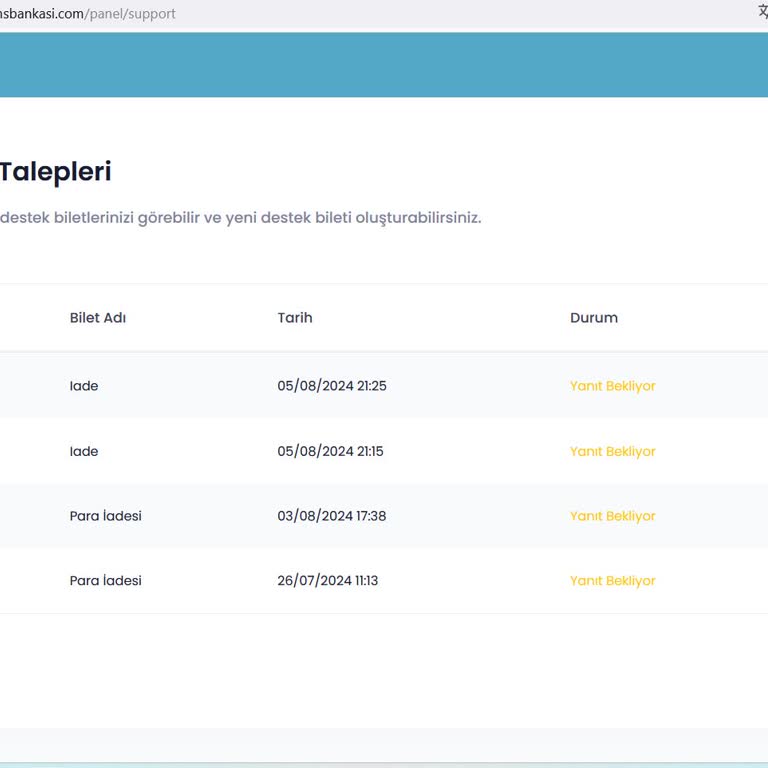Open the Iade ticket from 05/08/2024 21:15
Screen dimensions: 768x768
click(x=84, y=452)
